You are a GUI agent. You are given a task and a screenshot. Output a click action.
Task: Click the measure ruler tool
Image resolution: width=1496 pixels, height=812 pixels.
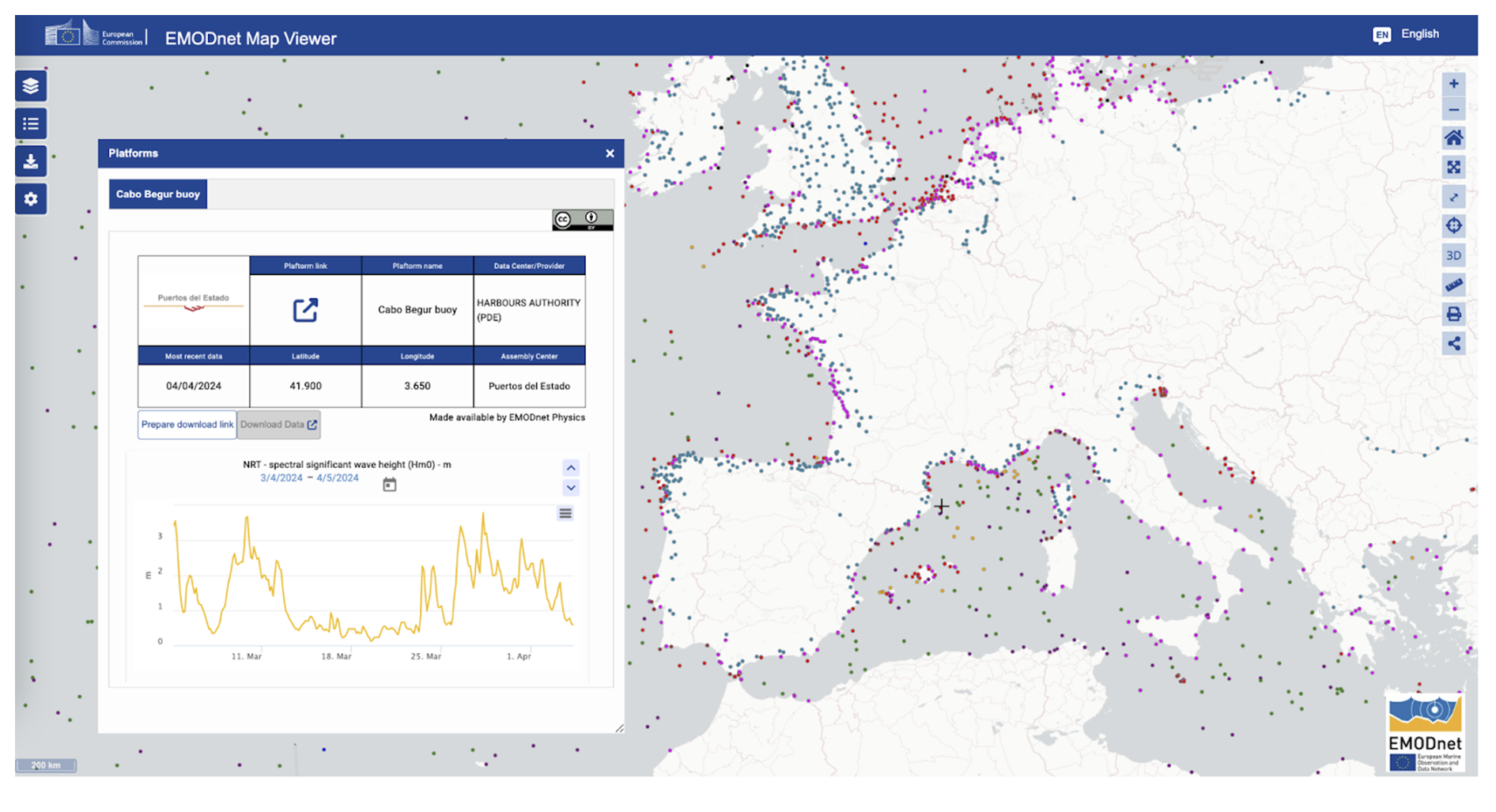1453,285
